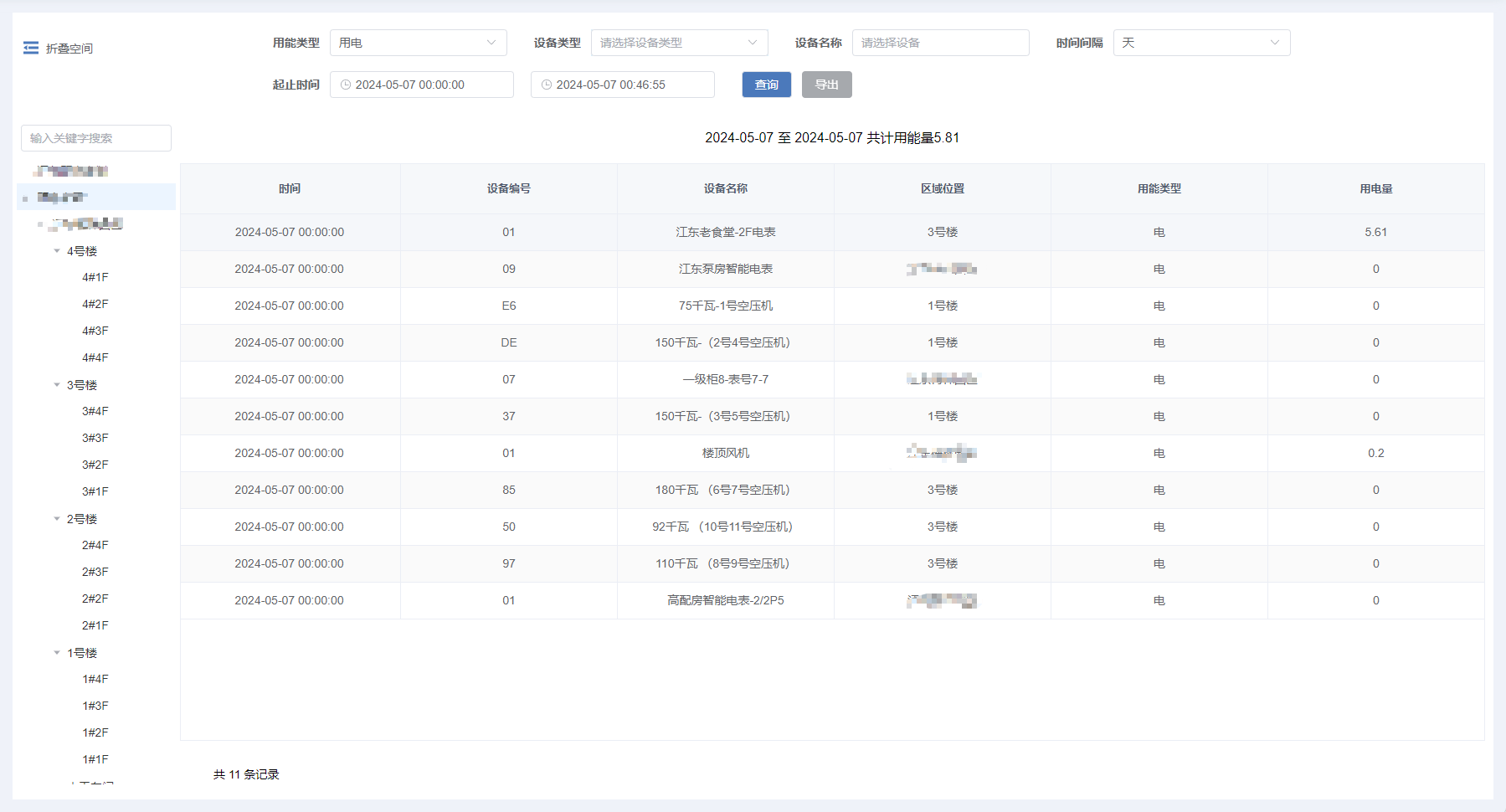Image resolution: width=1506 pixels, height=812 pixels.
Task: Select tree item 2#3F
Action: point(95,572)
